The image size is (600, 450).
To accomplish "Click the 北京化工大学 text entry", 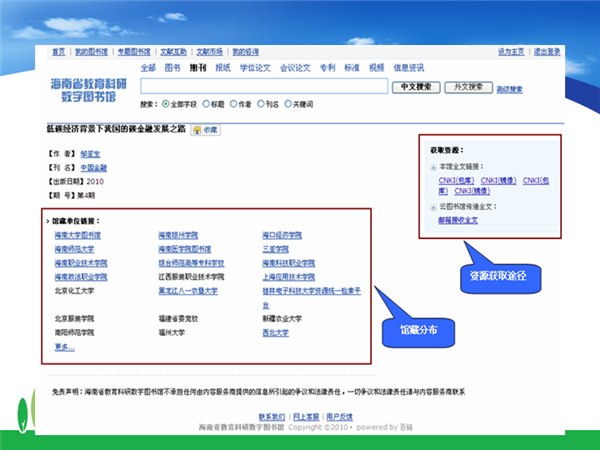I will [x=74, y=291].
